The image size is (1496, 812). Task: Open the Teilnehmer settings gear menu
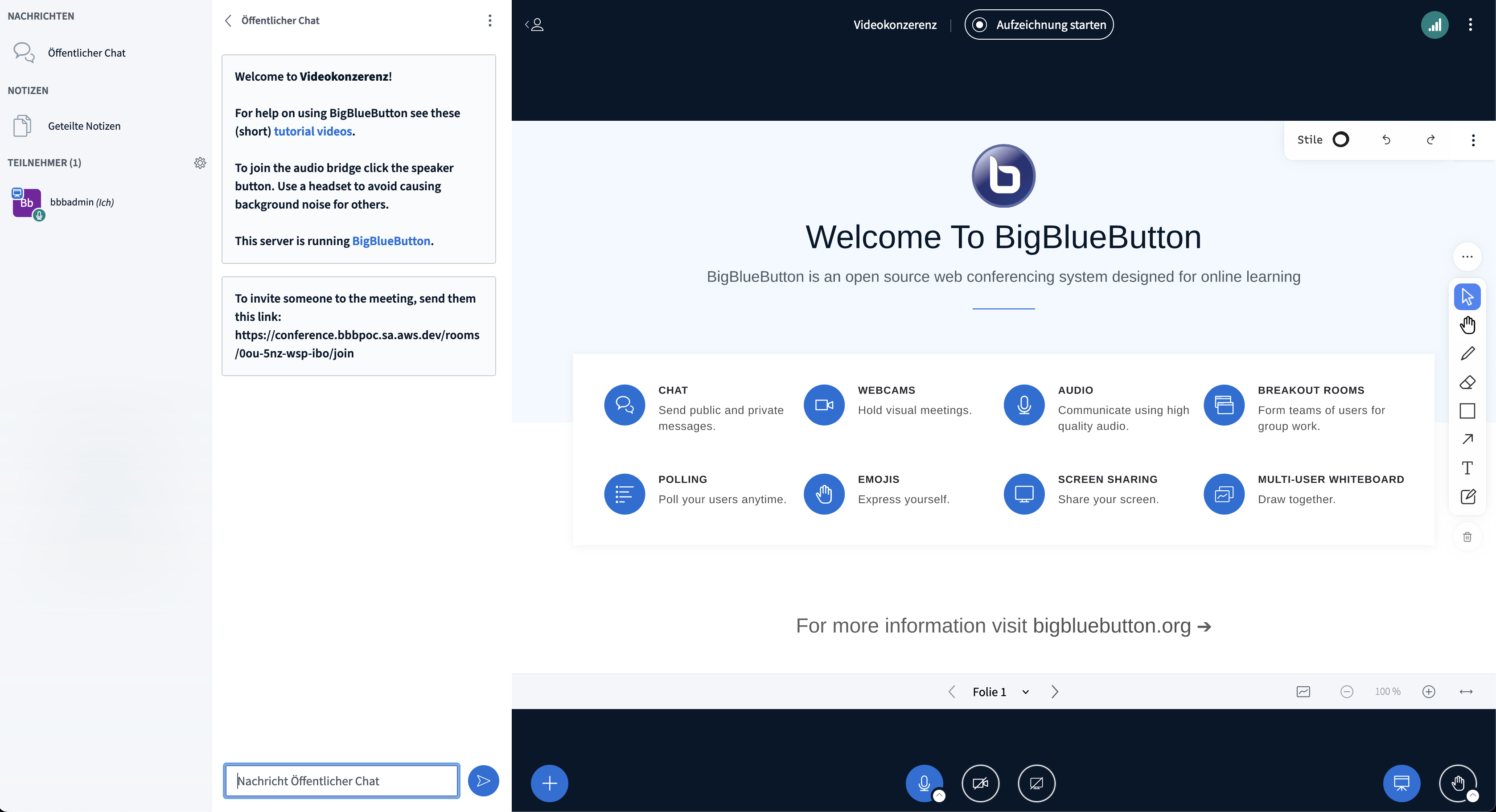coord(200,163)
